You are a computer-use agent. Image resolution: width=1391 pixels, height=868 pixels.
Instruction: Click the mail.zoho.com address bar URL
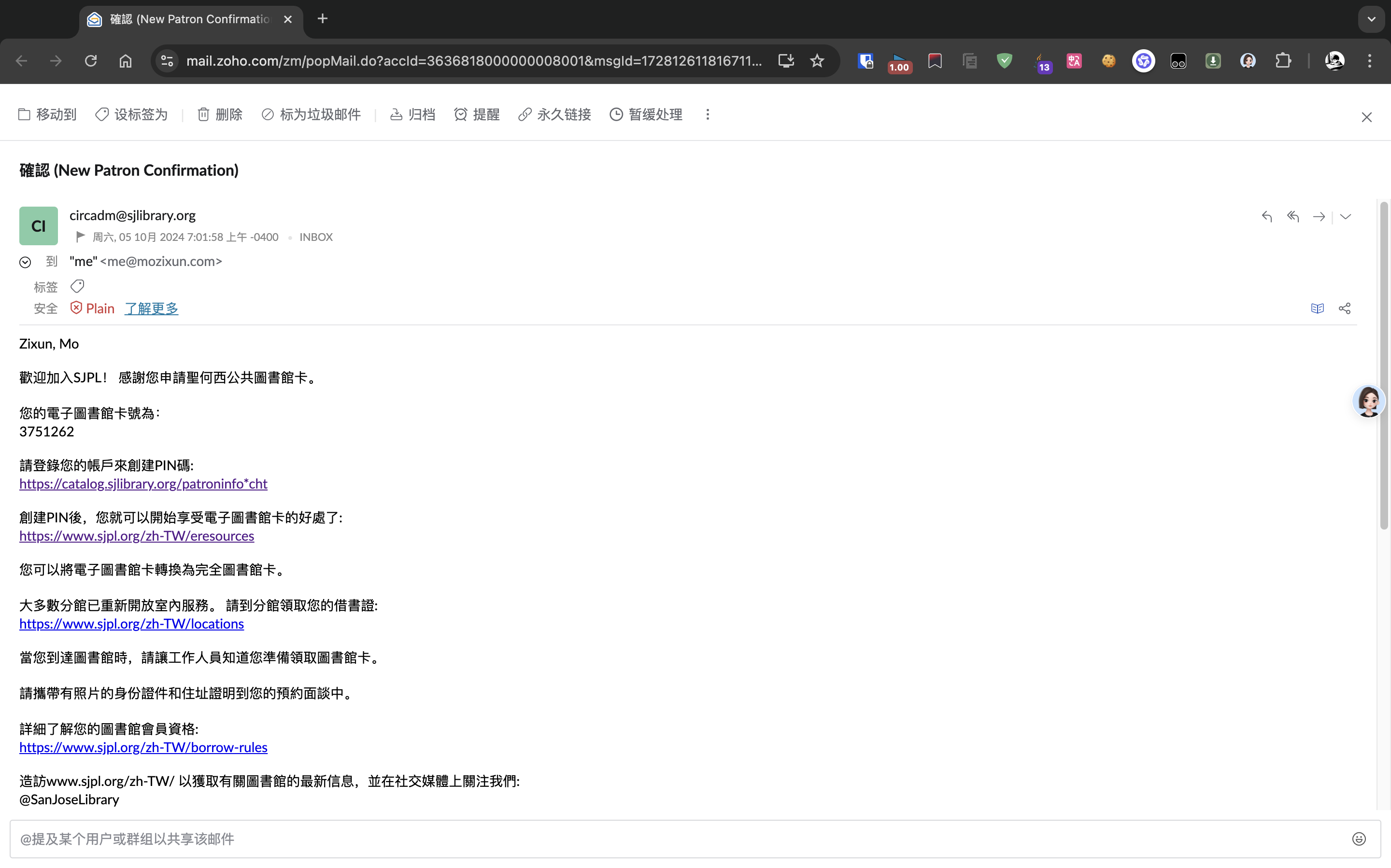click(474, 61)
